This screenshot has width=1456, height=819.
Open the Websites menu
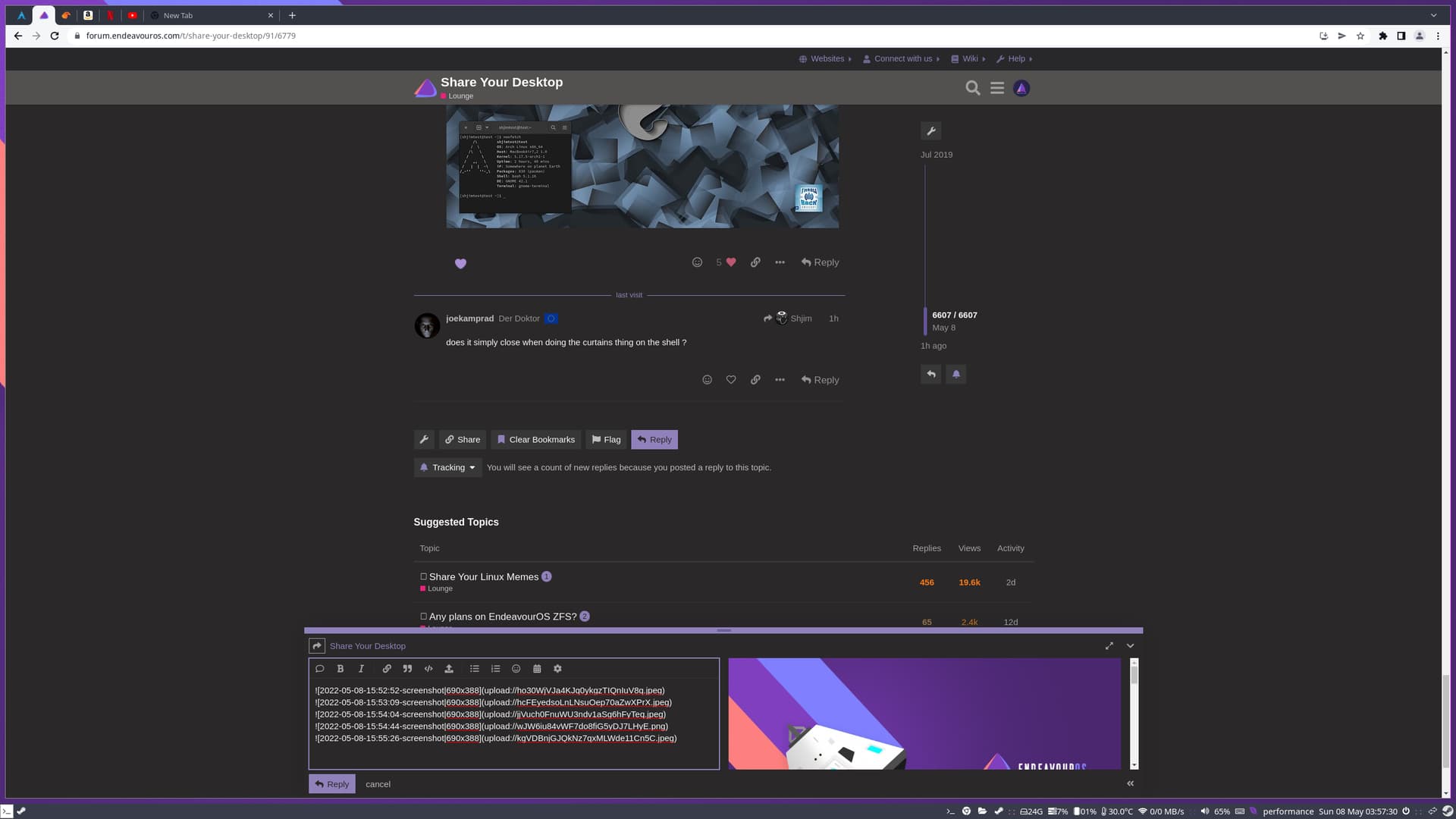[x=825, y=59]
